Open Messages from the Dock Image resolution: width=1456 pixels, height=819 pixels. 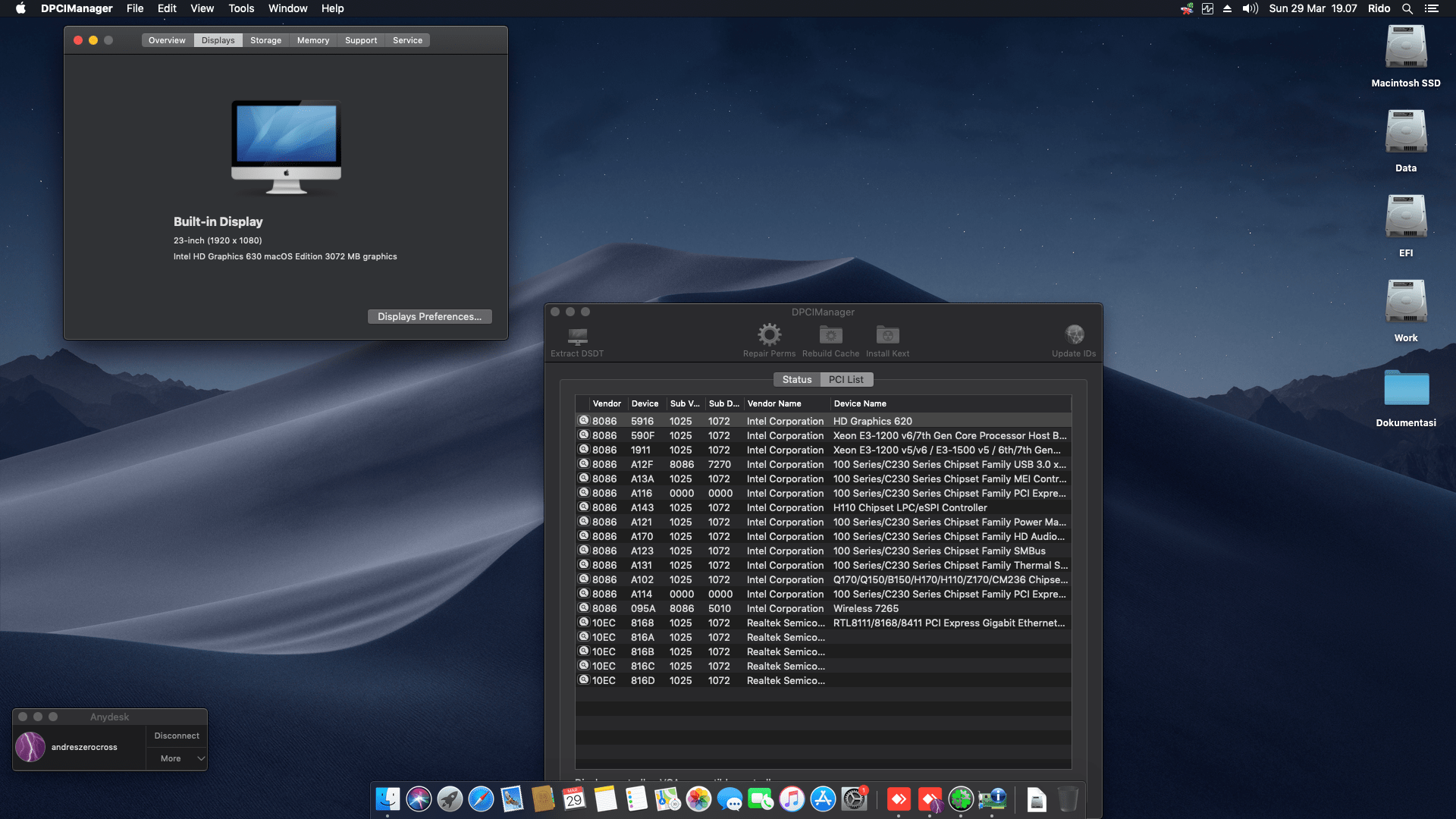pos(730,799)
